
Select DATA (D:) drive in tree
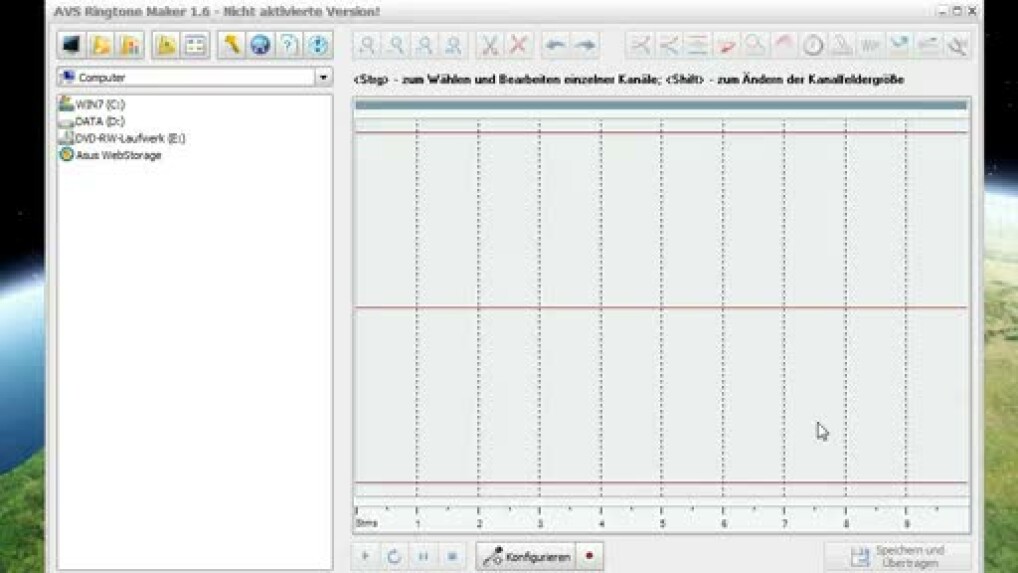pos(99,121)
